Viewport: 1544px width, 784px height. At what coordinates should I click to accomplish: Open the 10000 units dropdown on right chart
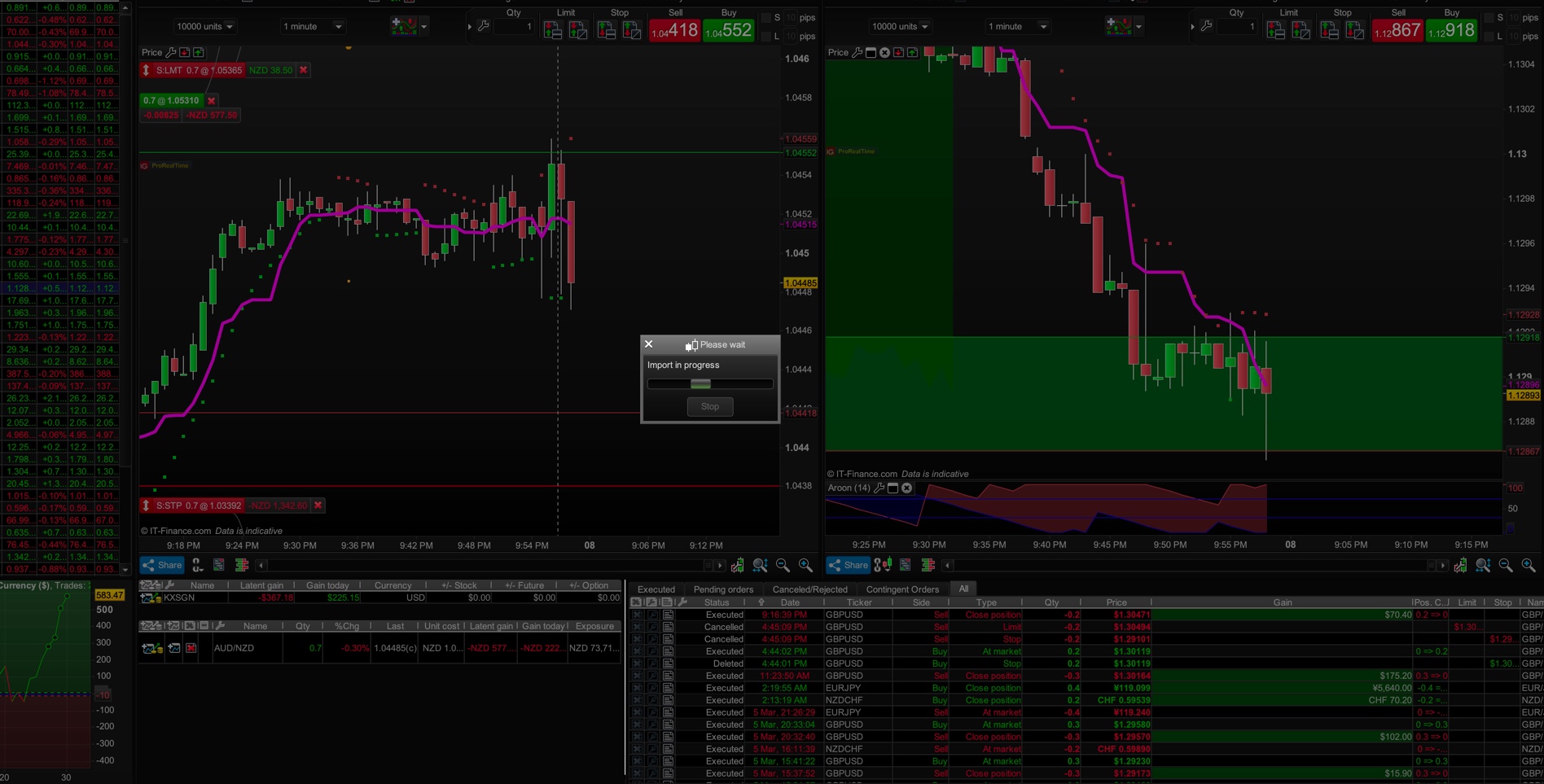pos(900,27)
